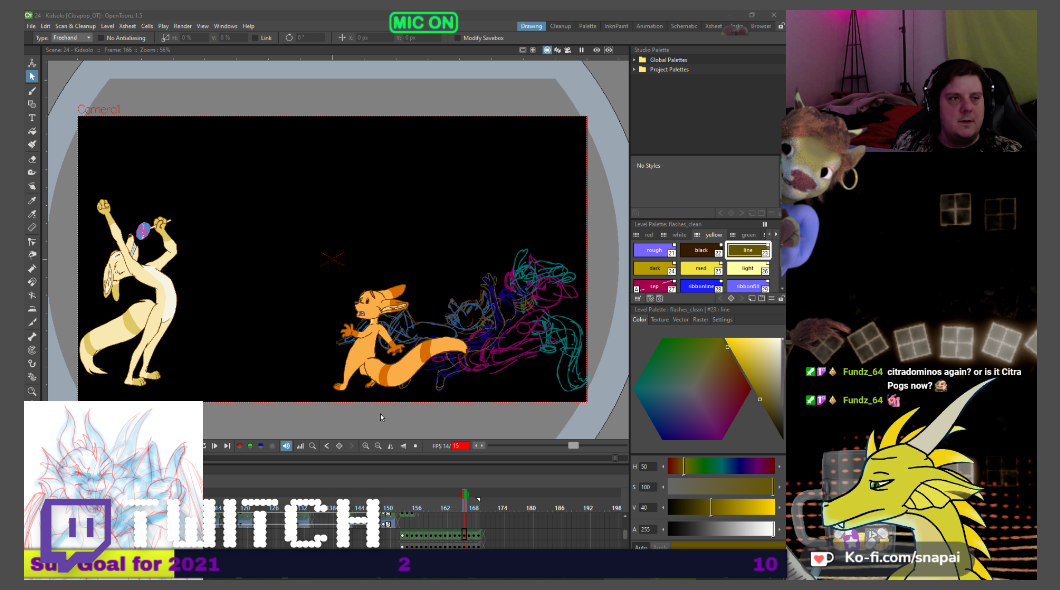Zoom in the viewer with the plus magnifier
1060x590 pixels.
pyautogui.click(x=366, y=446)
